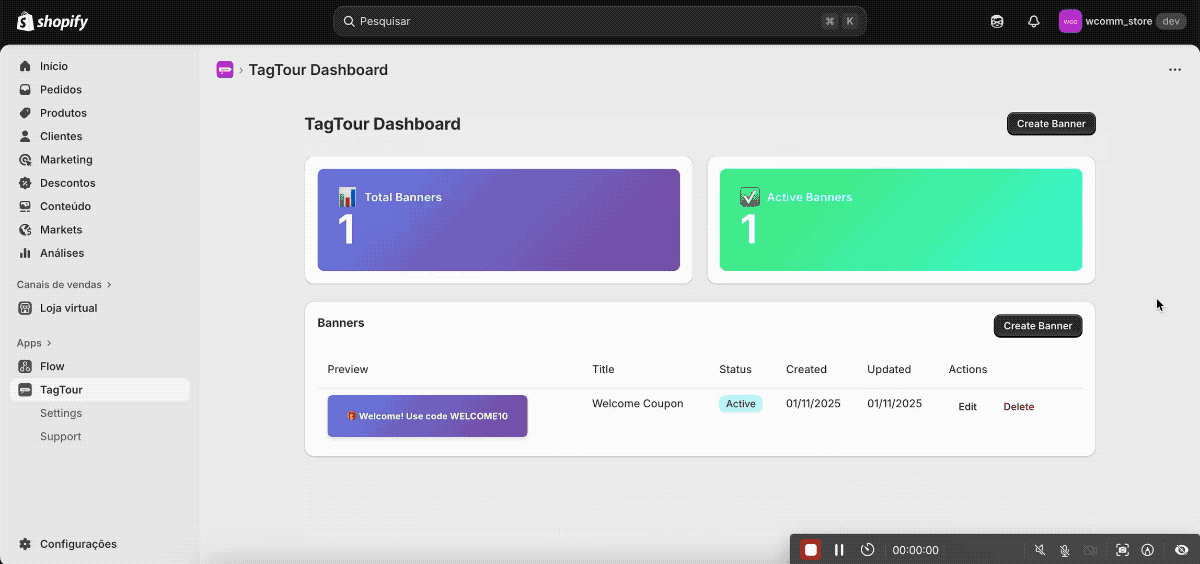The image size is (1200, 564).
Task: Toggle system audio mute in recorder
Action: [1040, 550]
